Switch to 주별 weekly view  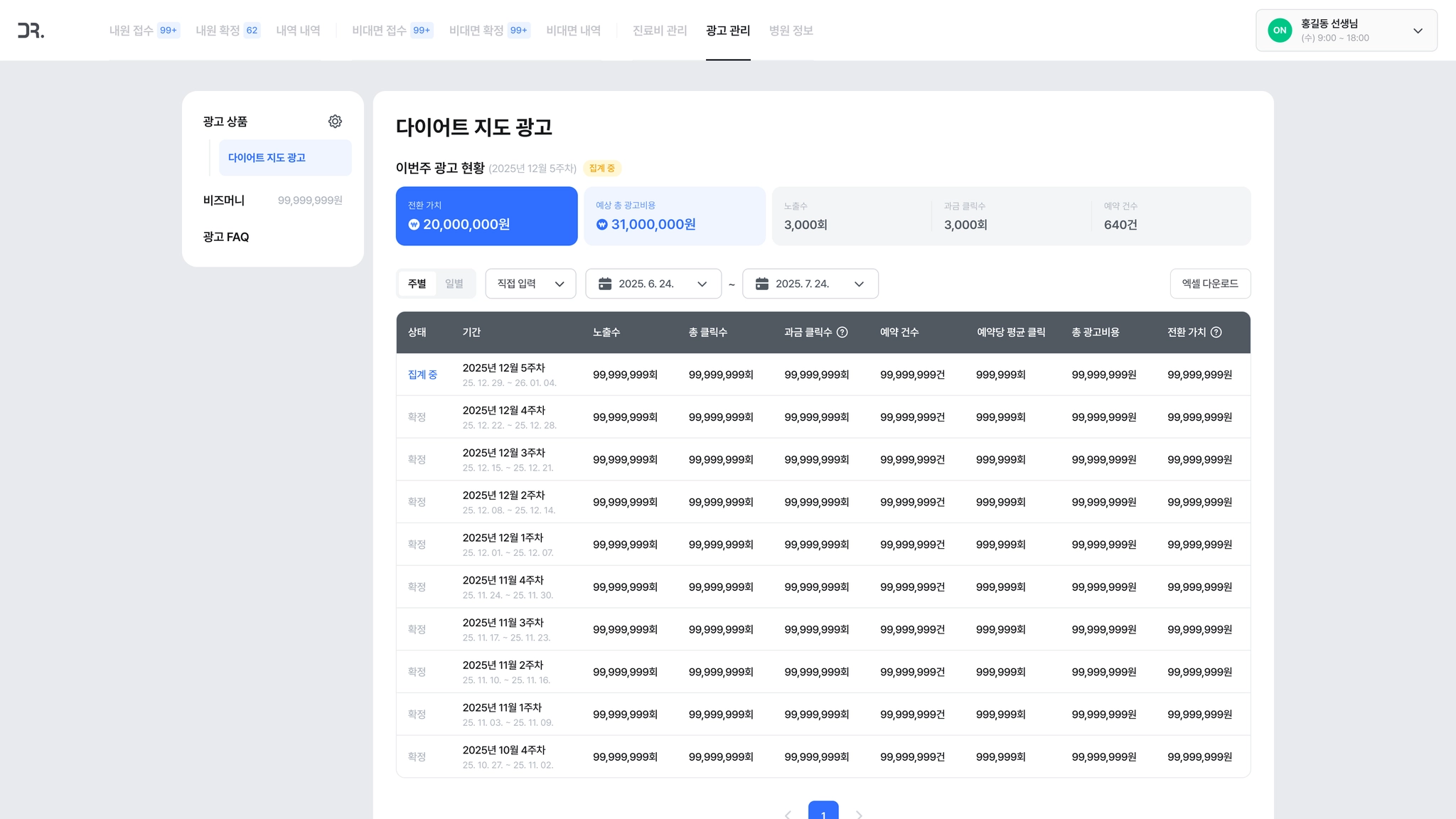click(x=417, y=284)
